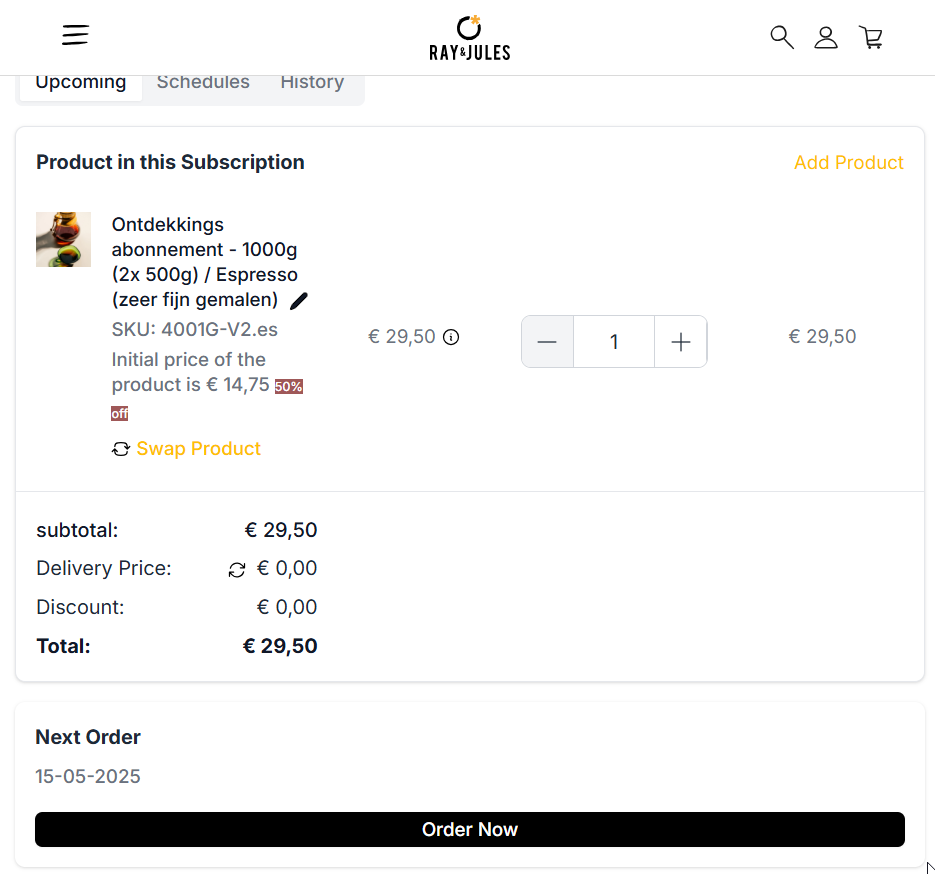
Task: Decrease quantity with minus button
Action: tap(547, 342)
